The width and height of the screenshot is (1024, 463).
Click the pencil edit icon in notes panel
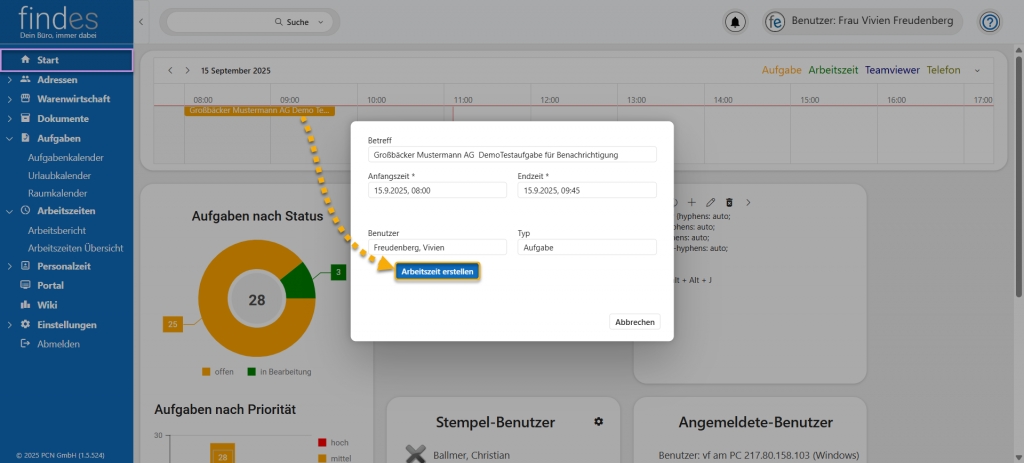[710, 202]
